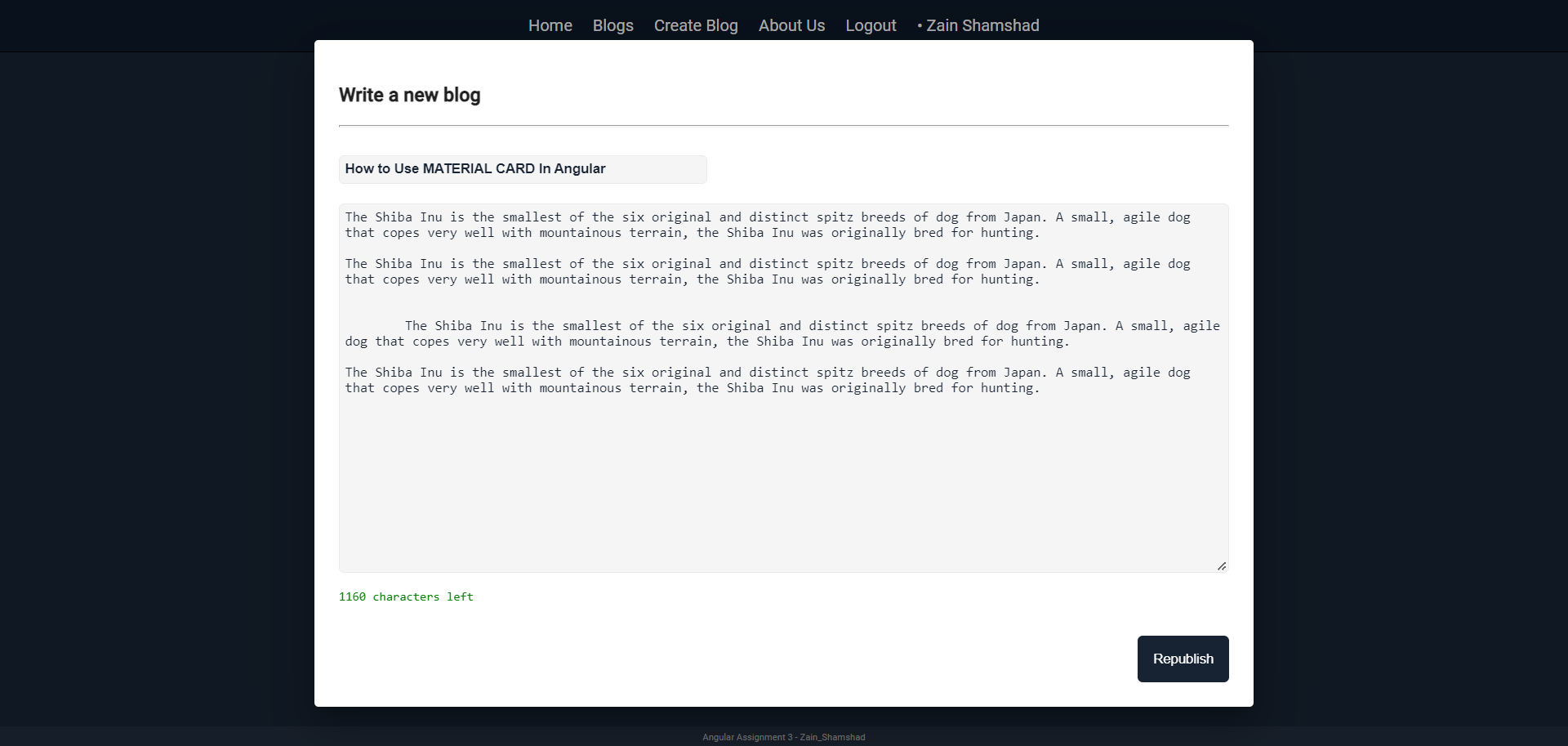The height and width of the screenshot is (746, 1568).
Task: Open the Home page from navigation
Action: [x=550, y=25]
